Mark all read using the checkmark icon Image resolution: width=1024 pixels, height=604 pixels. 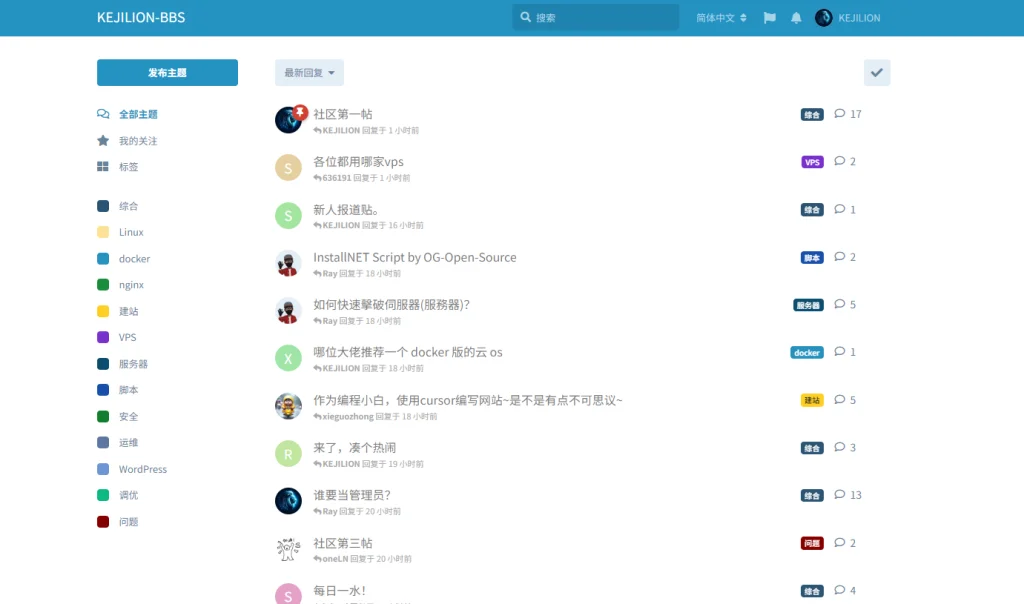click(877, 72)
